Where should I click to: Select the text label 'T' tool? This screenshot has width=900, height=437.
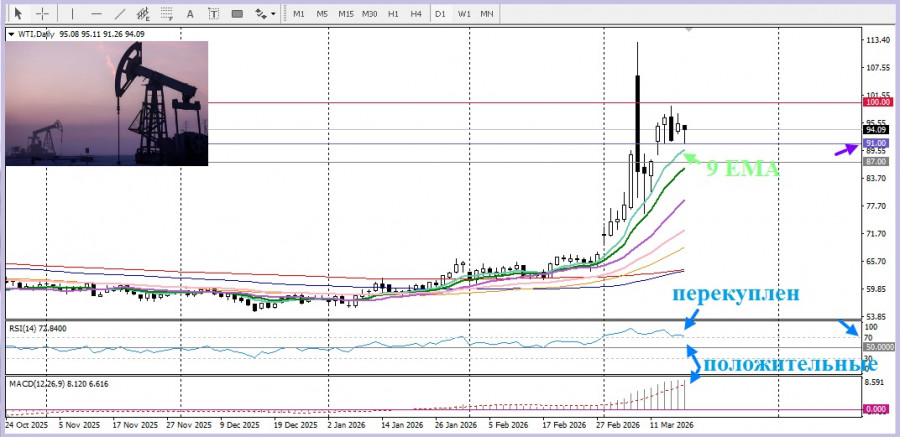tap(213, 14)
